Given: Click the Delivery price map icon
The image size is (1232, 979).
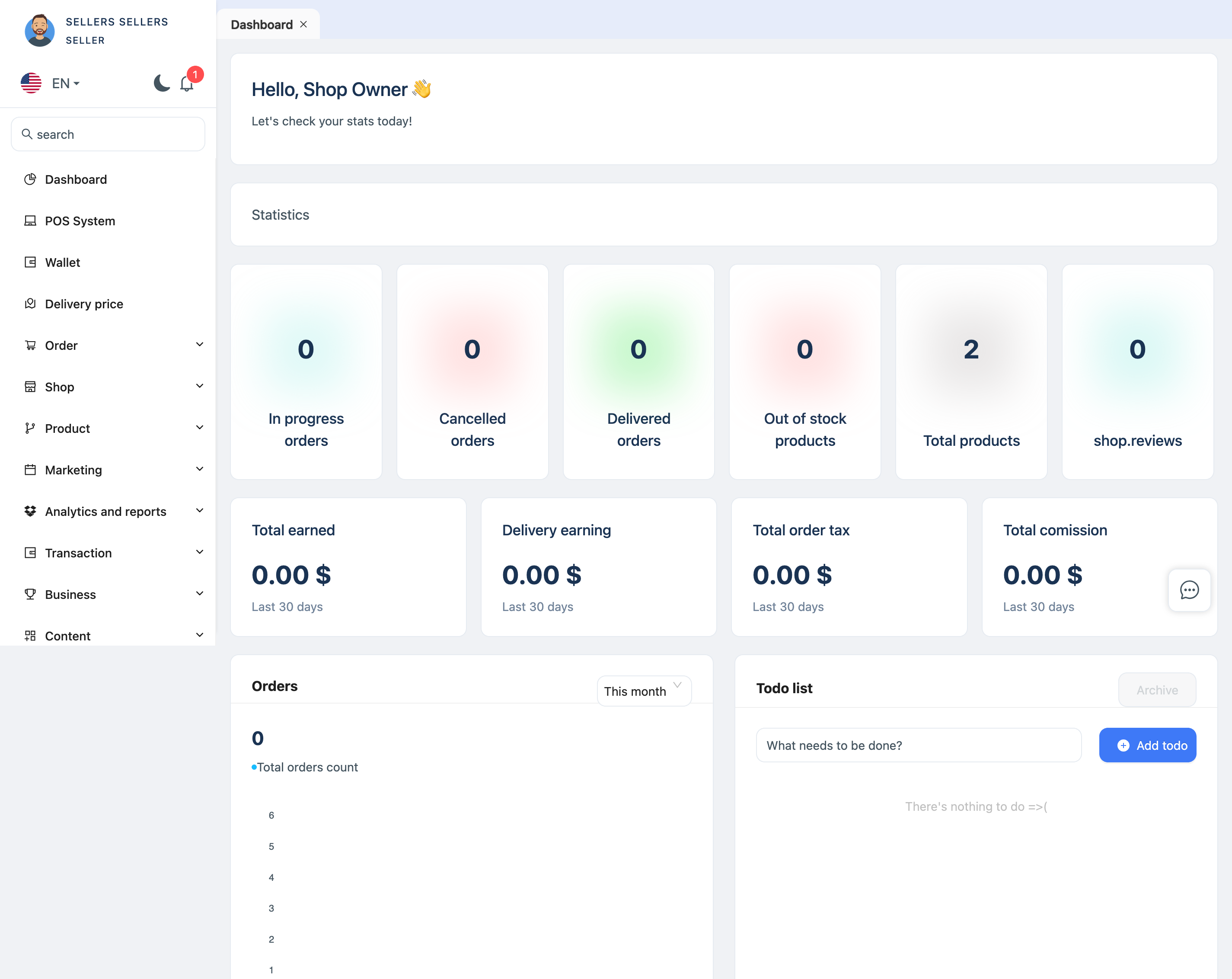Looking at the screenshot, I should click(30, 304).
